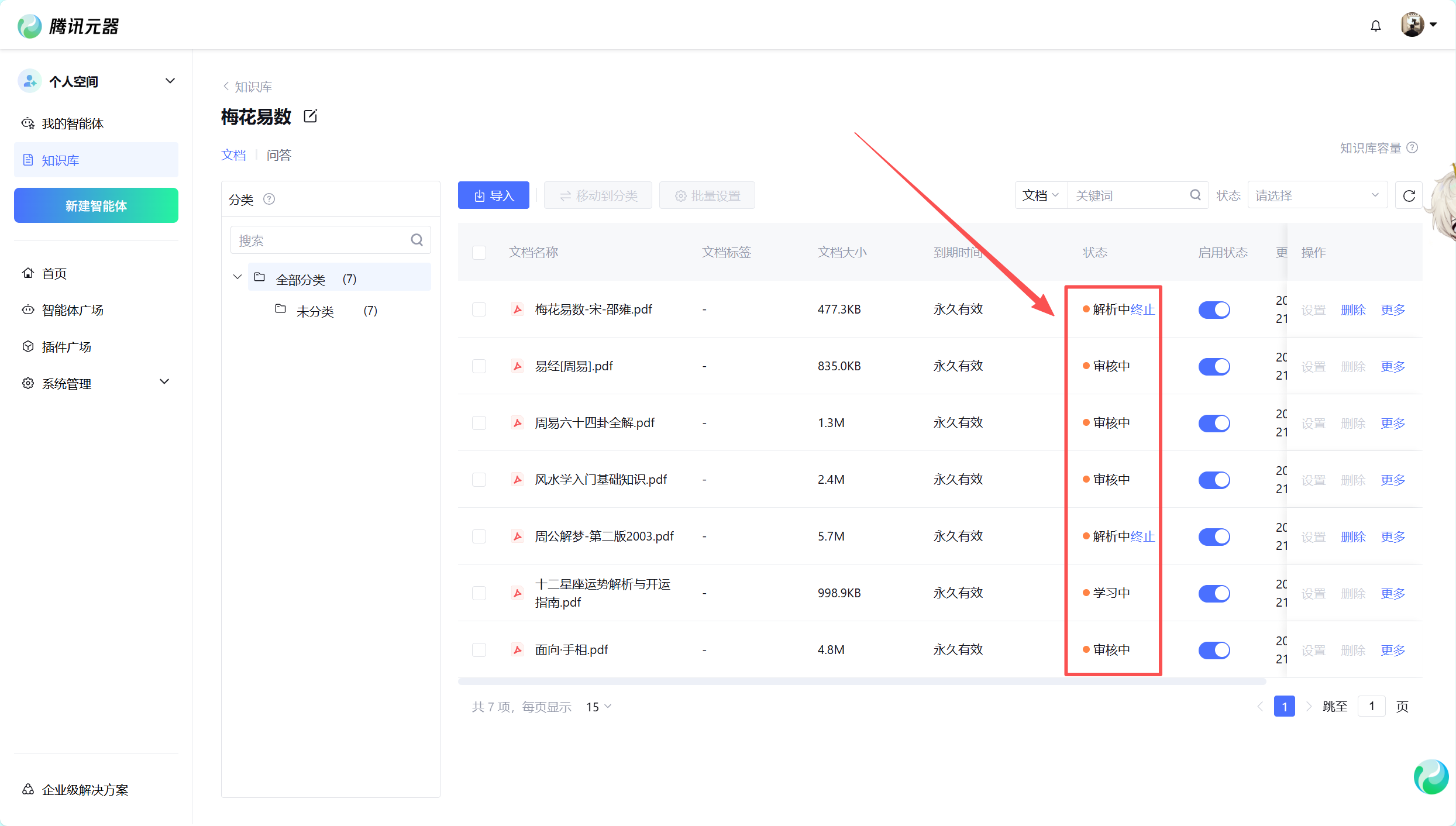The height and width of the screenshot is (826, 1456).
Task: Open the floating assistant icon at bottom right
Action: [x=1431, y=777]
